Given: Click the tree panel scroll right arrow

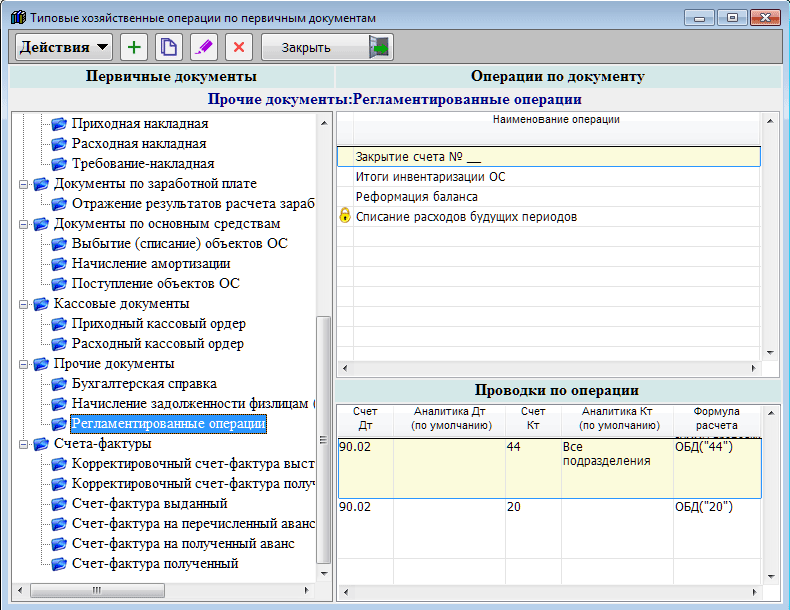Looking at the screenshot, I should [x=306, y=590].
